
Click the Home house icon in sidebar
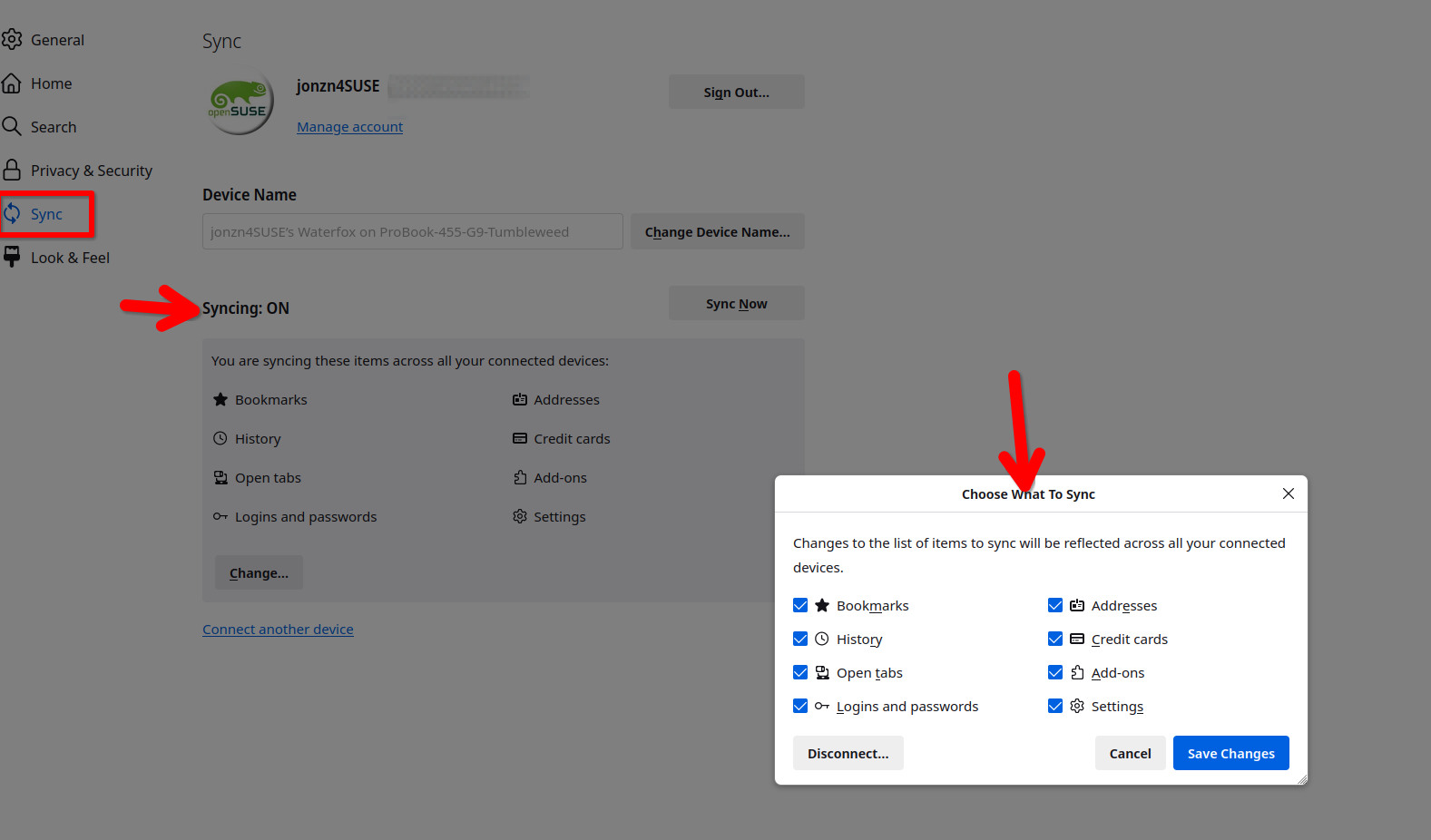pos(12,83)
